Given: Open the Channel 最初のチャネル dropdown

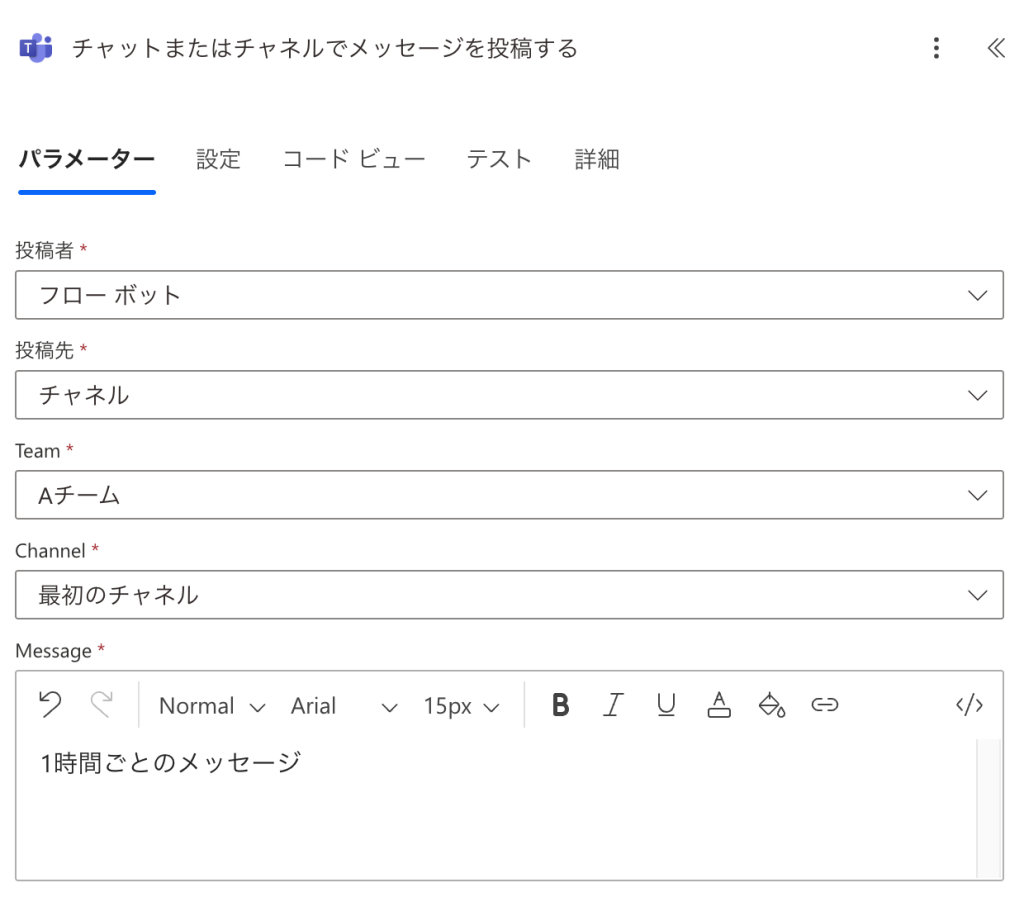Looking at the screenshot, I should pos(509,595).
